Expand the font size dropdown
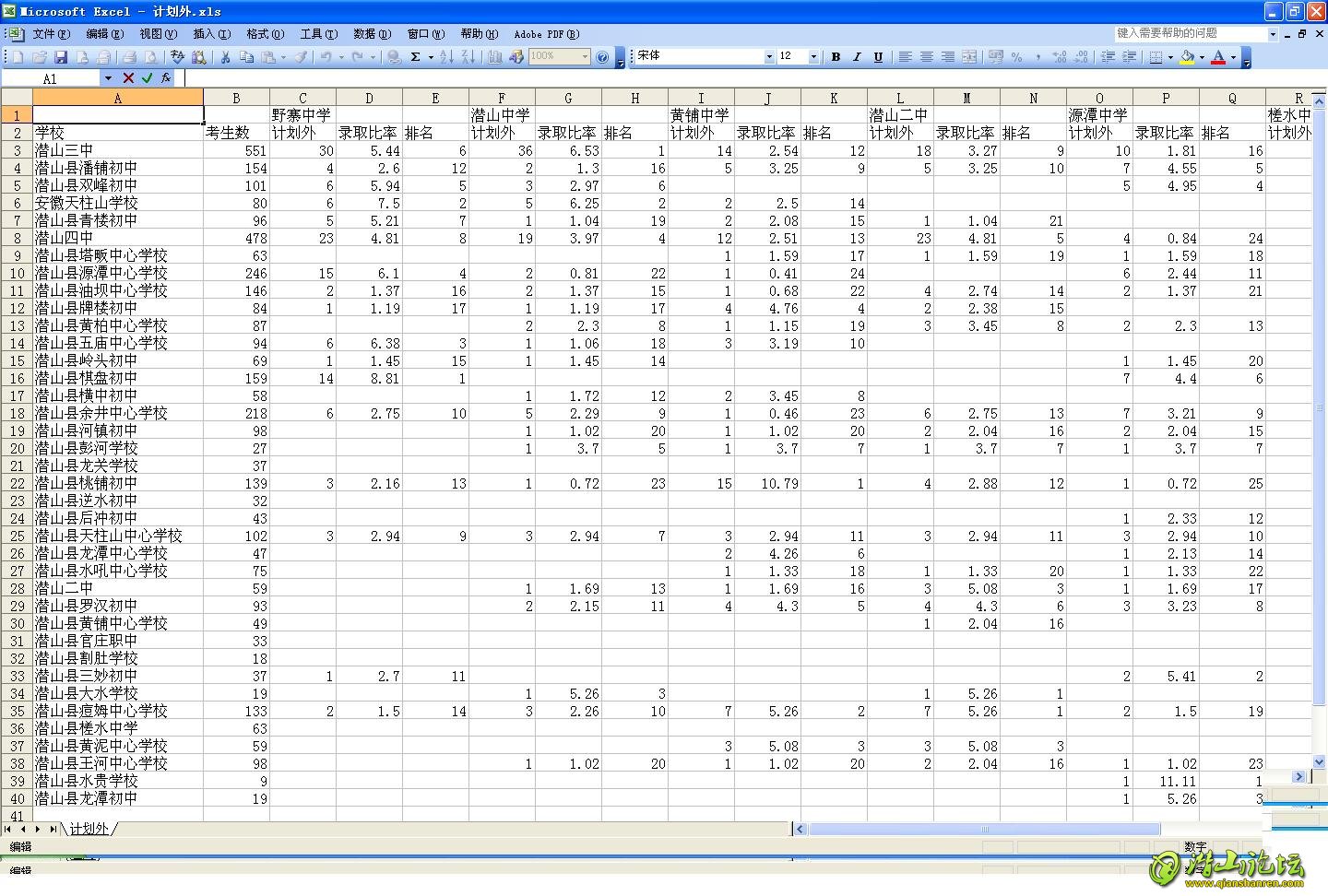 pos(813,57)
